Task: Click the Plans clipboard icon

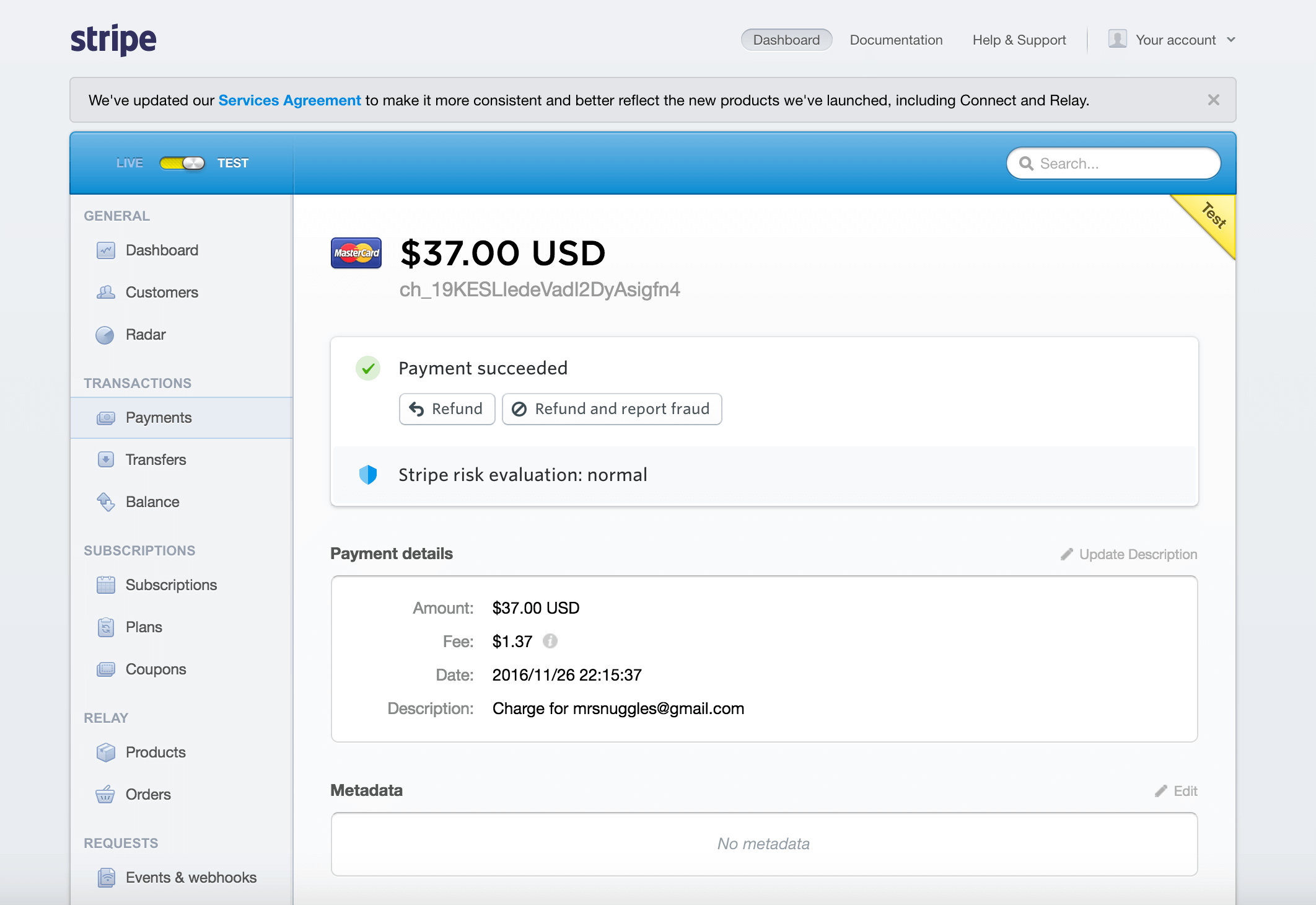Action: (x=105, y=627)
